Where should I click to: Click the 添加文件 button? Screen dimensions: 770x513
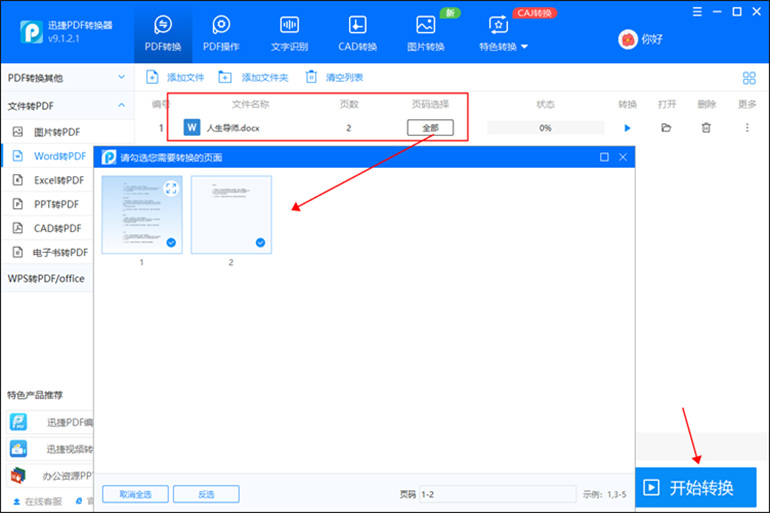pos(175,77)
